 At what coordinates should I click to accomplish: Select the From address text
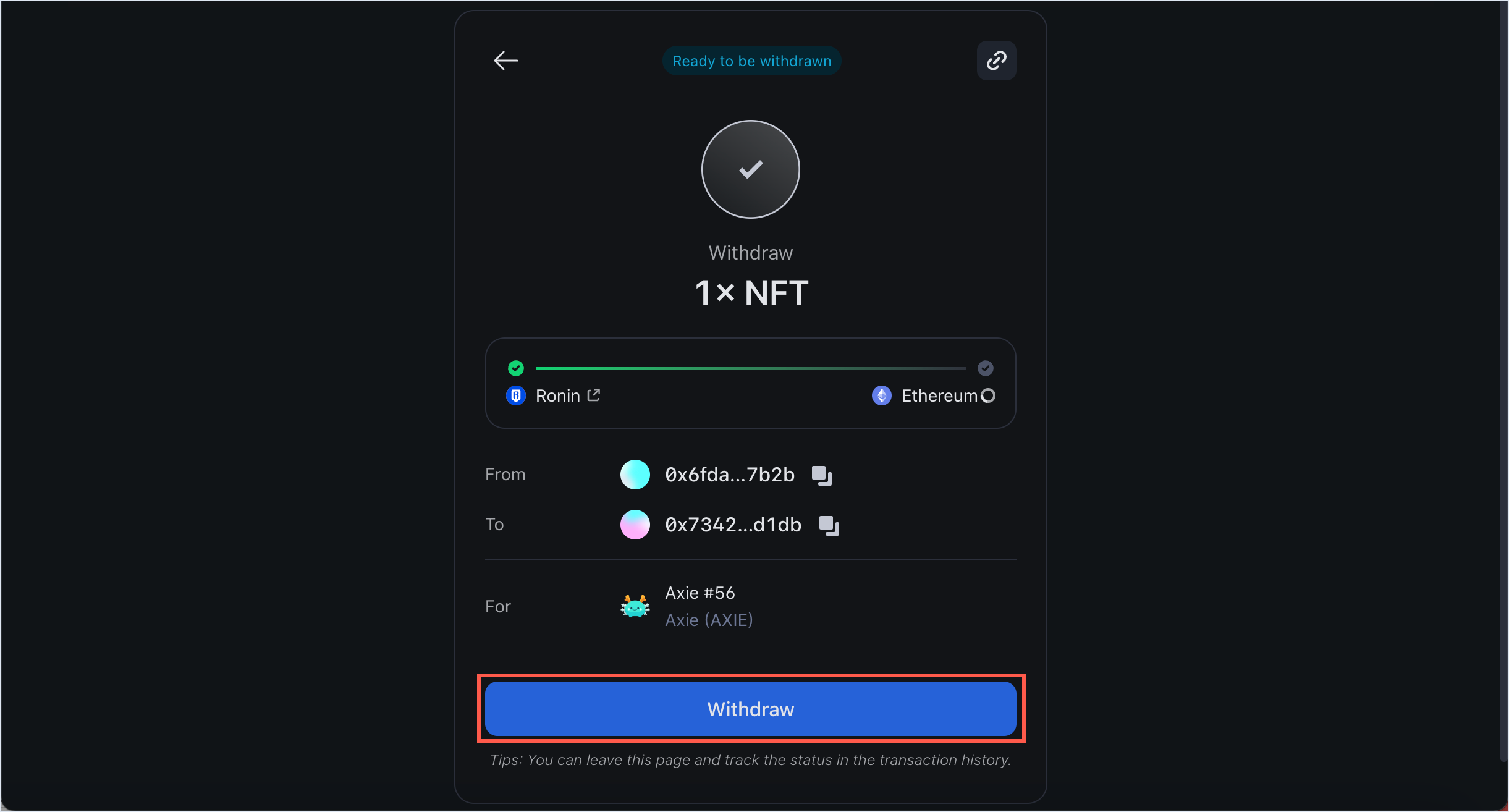pyautogui.click(x=729, y=475)
